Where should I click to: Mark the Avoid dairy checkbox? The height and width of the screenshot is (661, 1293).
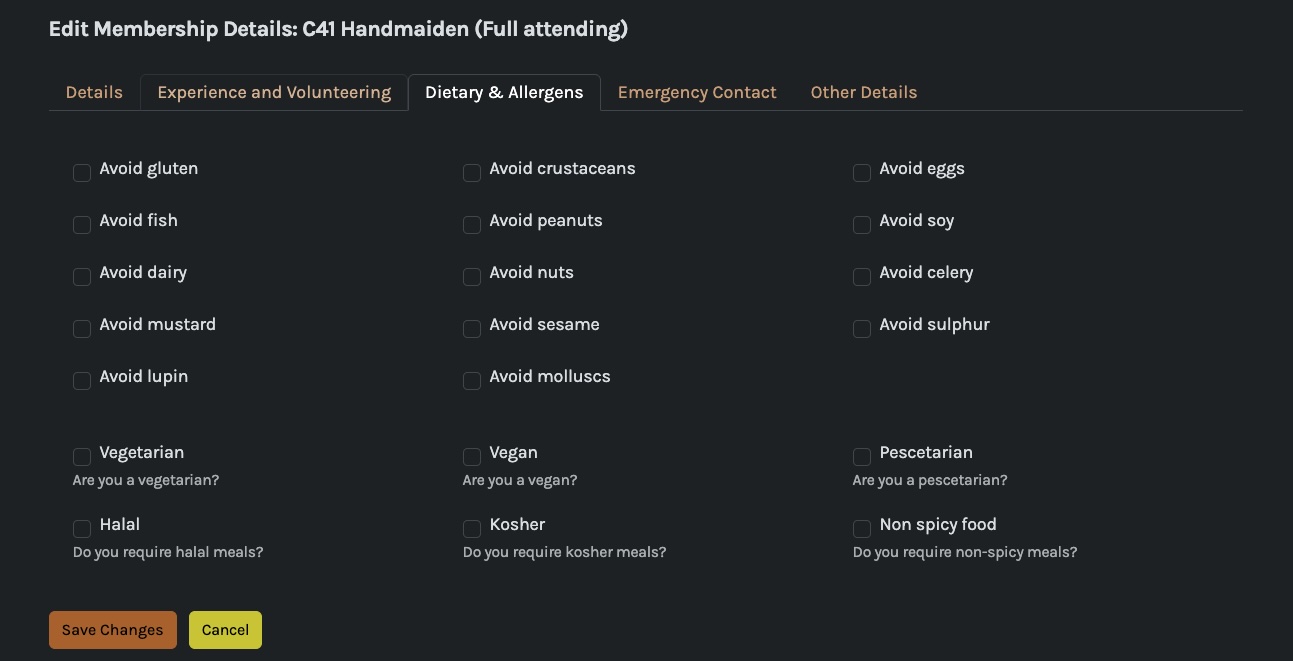tap(82, 277)
